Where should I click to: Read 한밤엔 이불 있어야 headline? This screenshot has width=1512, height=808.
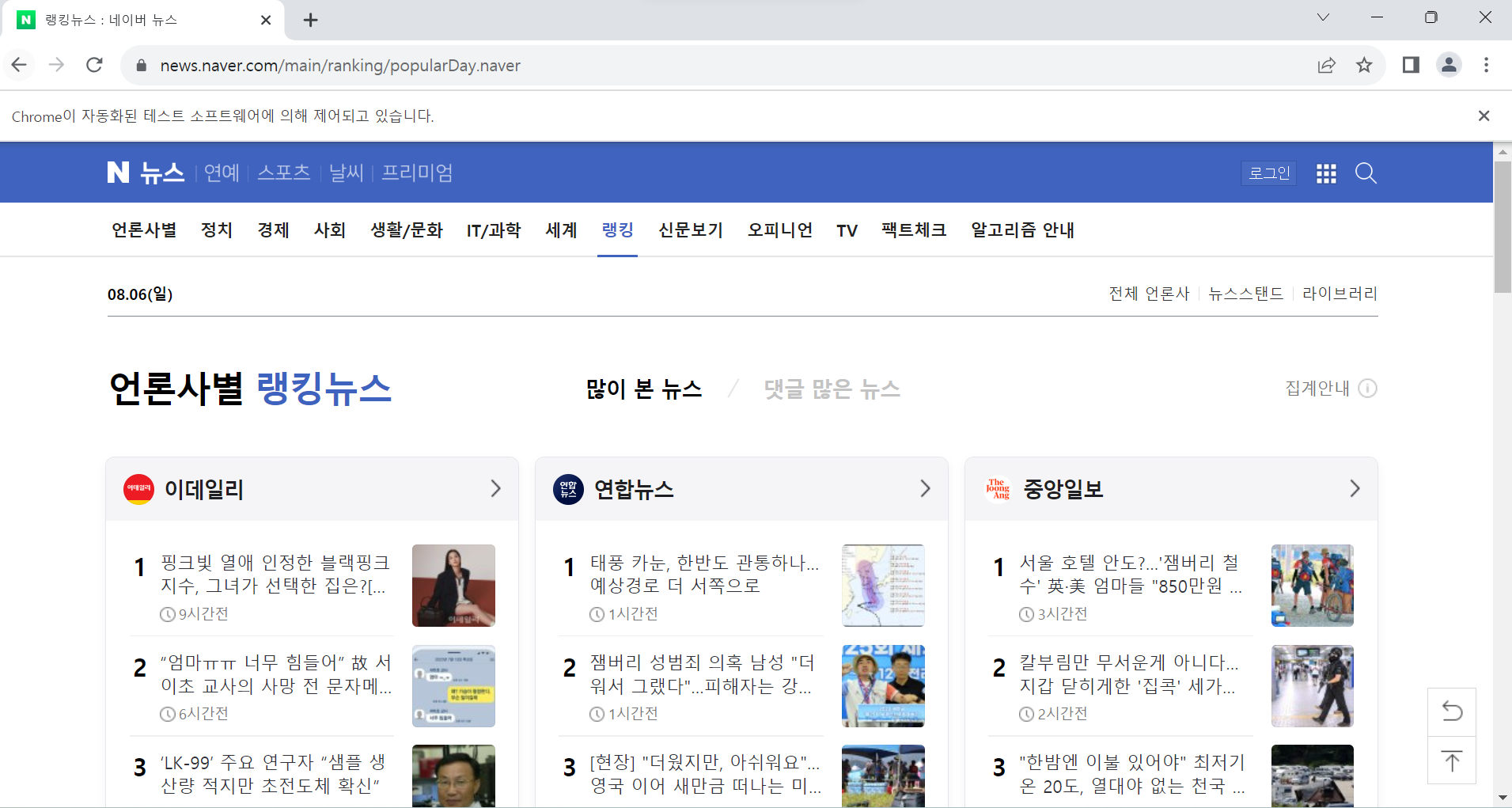tap(1132, 774)
